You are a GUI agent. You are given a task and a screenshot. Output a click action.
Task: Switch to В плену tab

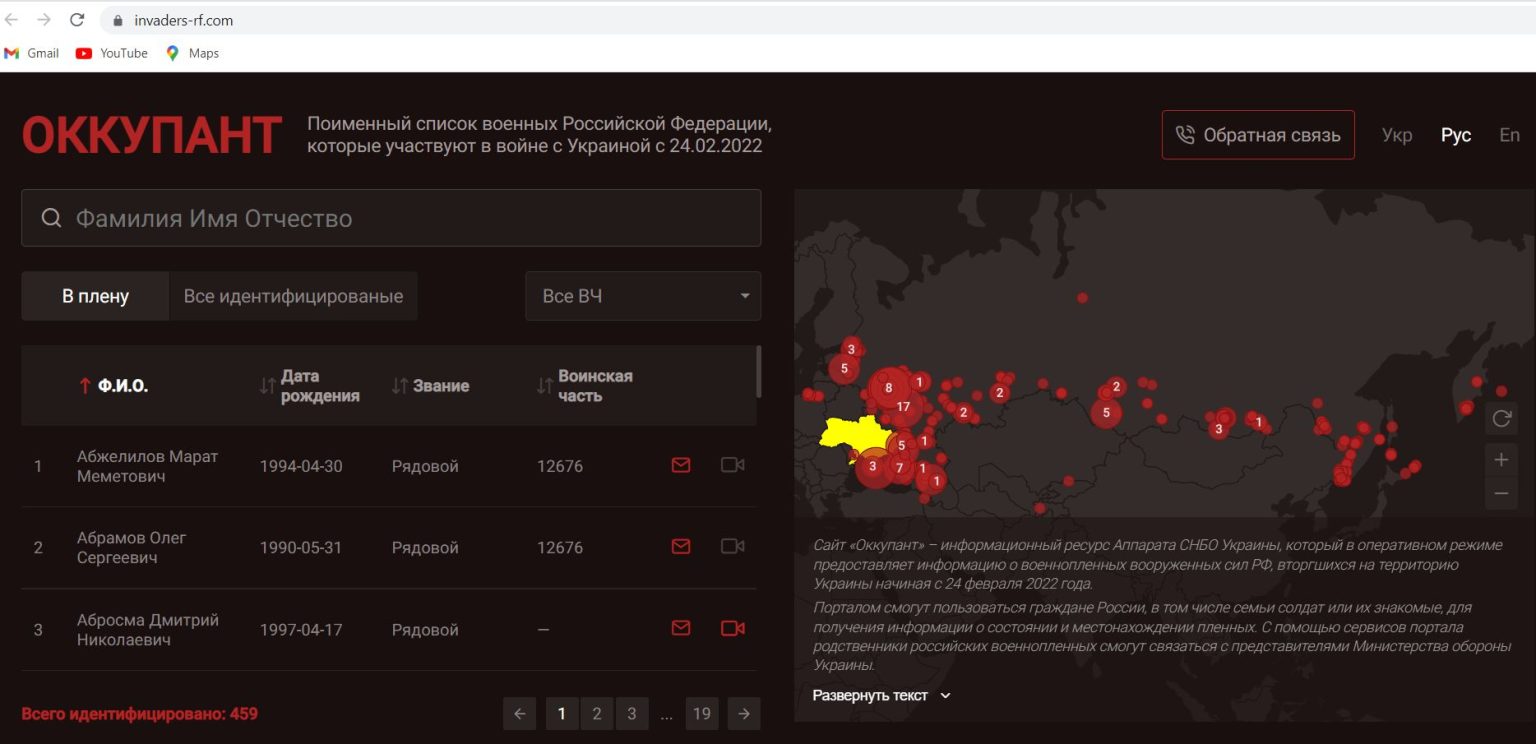click(95, 296)
